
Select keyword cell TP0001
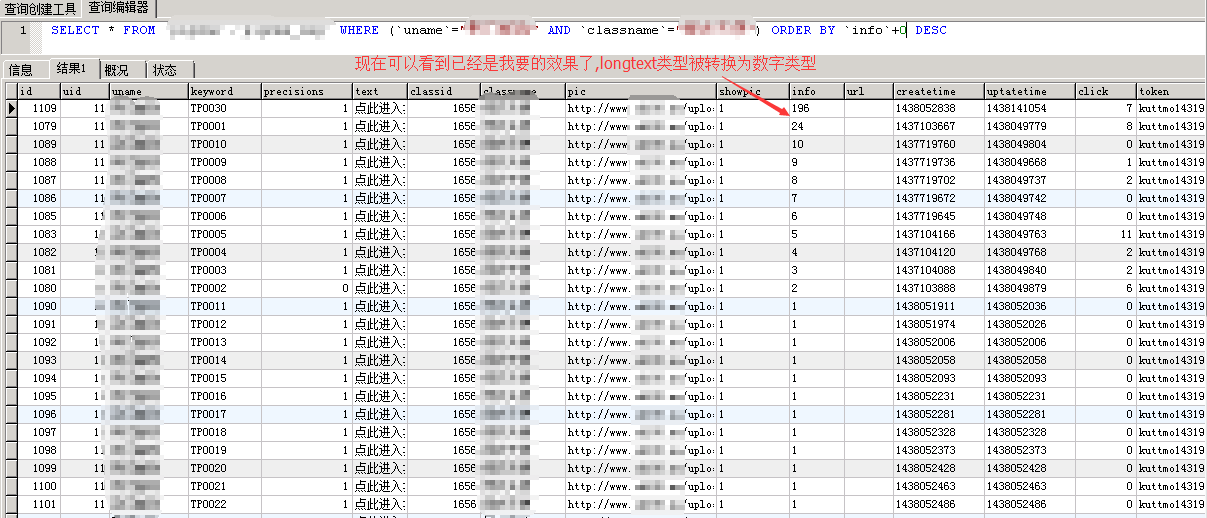[224, 126]
